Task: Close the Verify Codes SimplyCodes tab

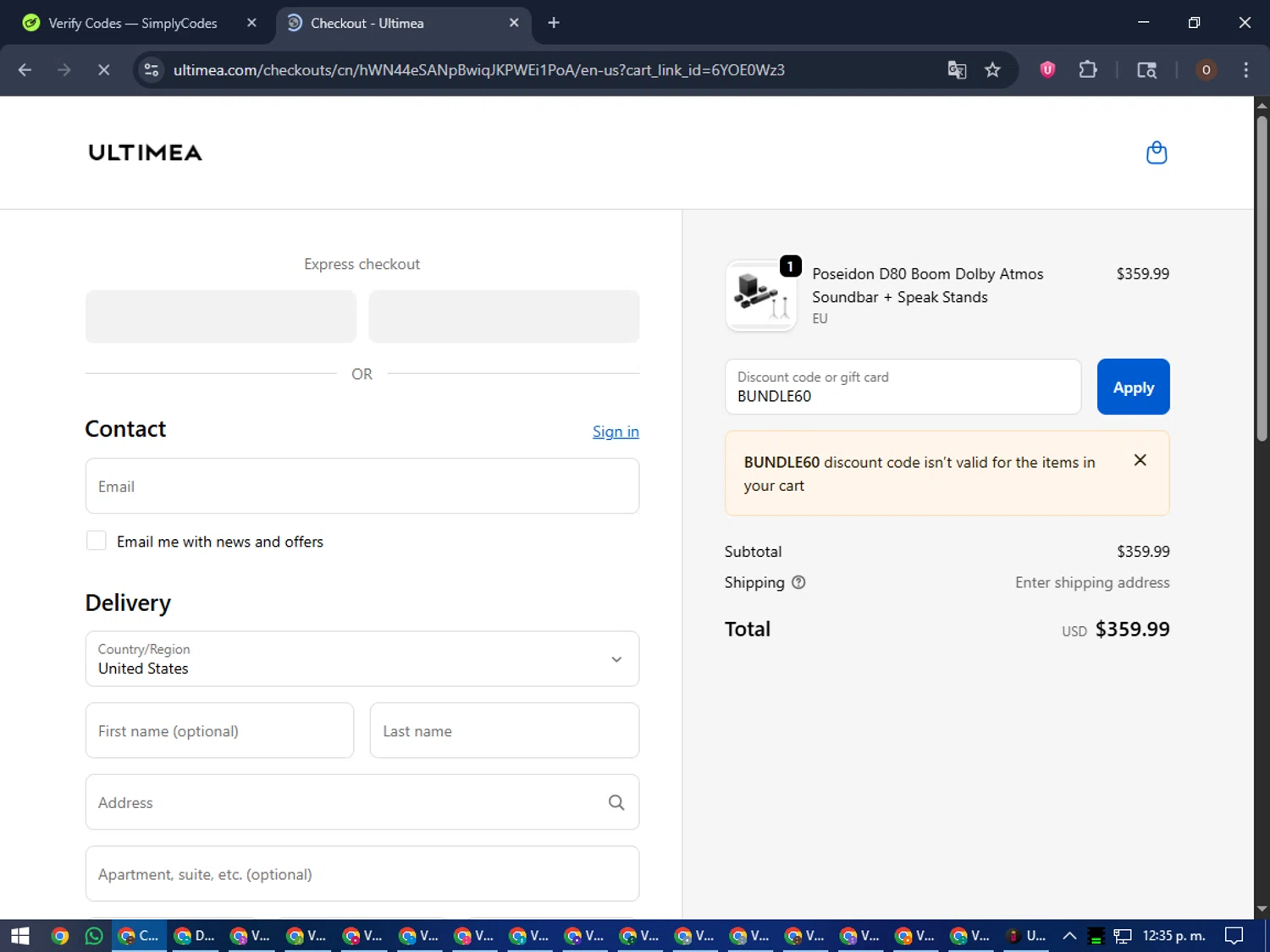Action: (x=251, y=23)
